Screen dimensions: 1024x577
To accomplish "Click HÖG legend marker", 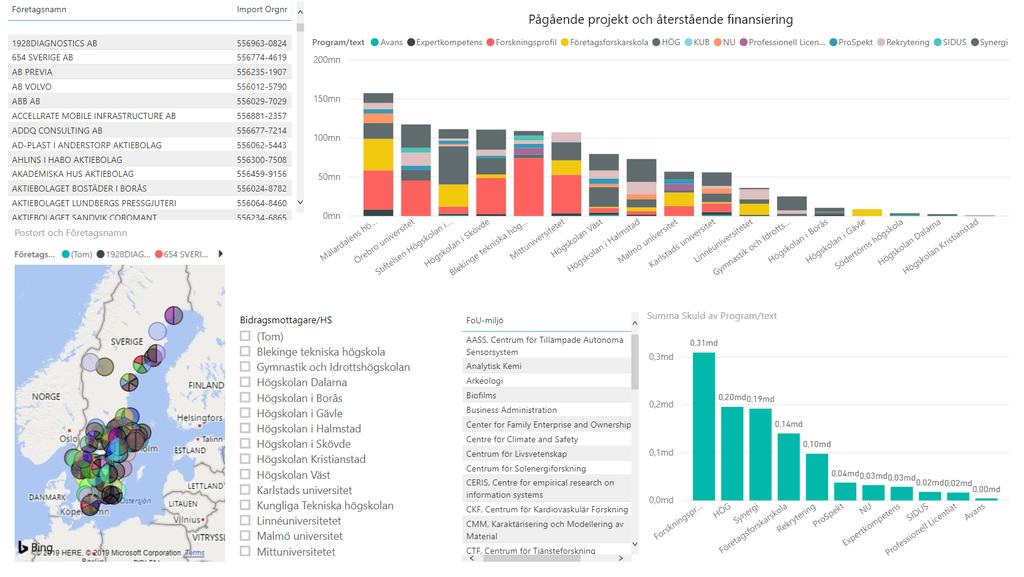I will tap(656, 42).
